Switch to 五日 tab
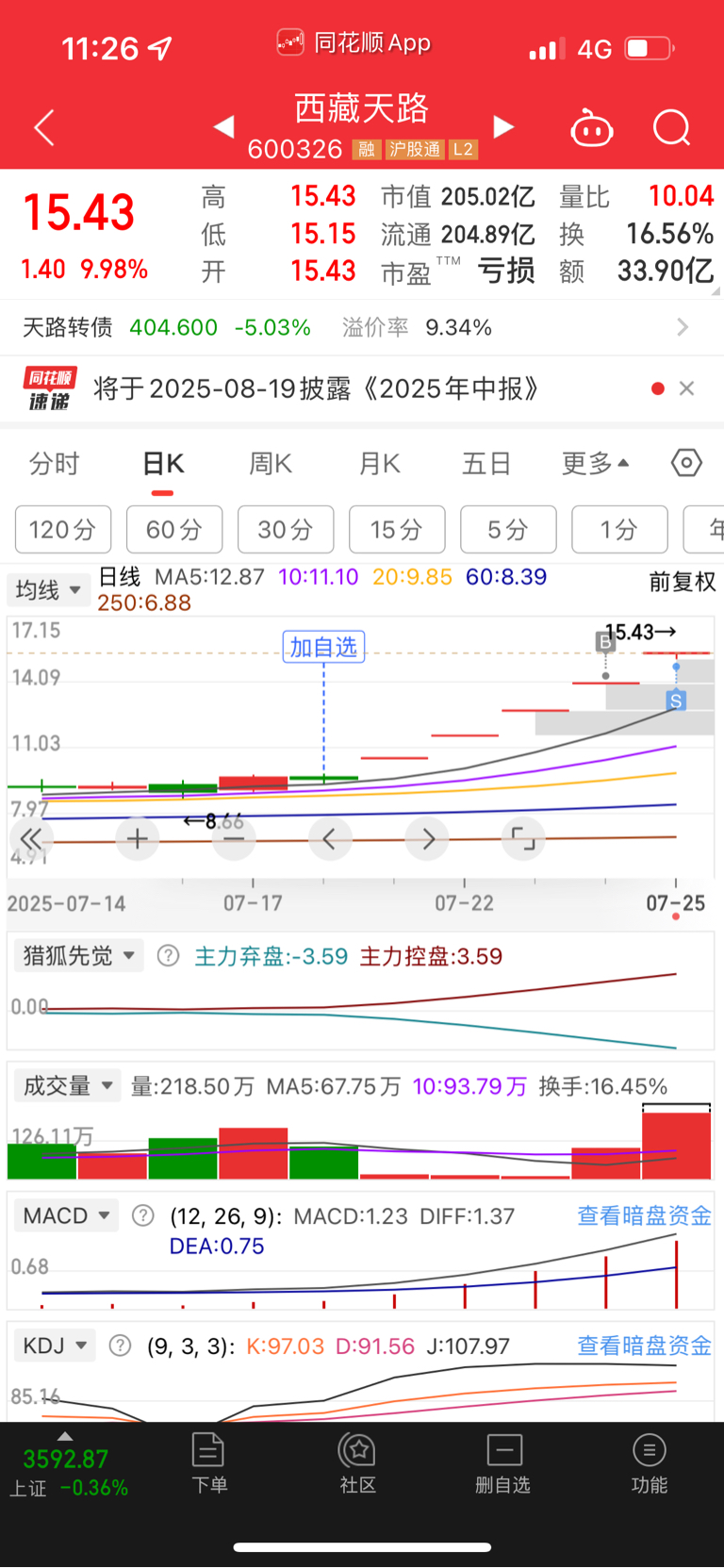This screenshot has width=724, height=1568. coord(486,464)
